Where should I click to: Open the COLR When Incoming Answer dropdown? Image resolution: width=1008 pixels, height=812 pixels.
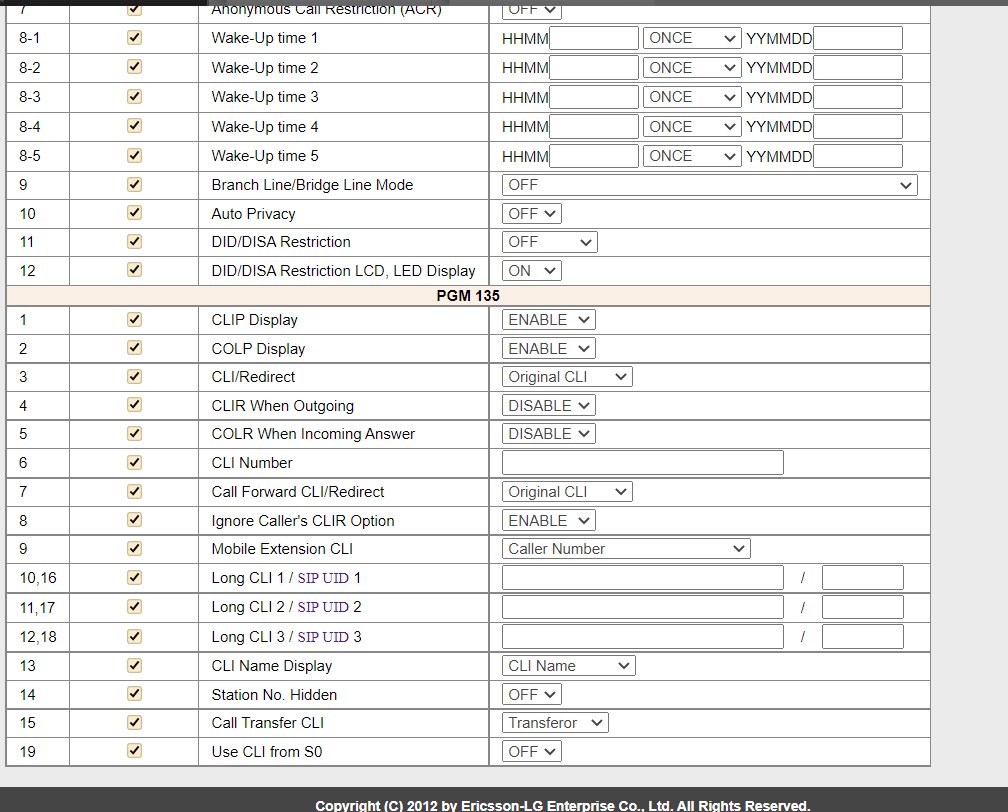548,434
